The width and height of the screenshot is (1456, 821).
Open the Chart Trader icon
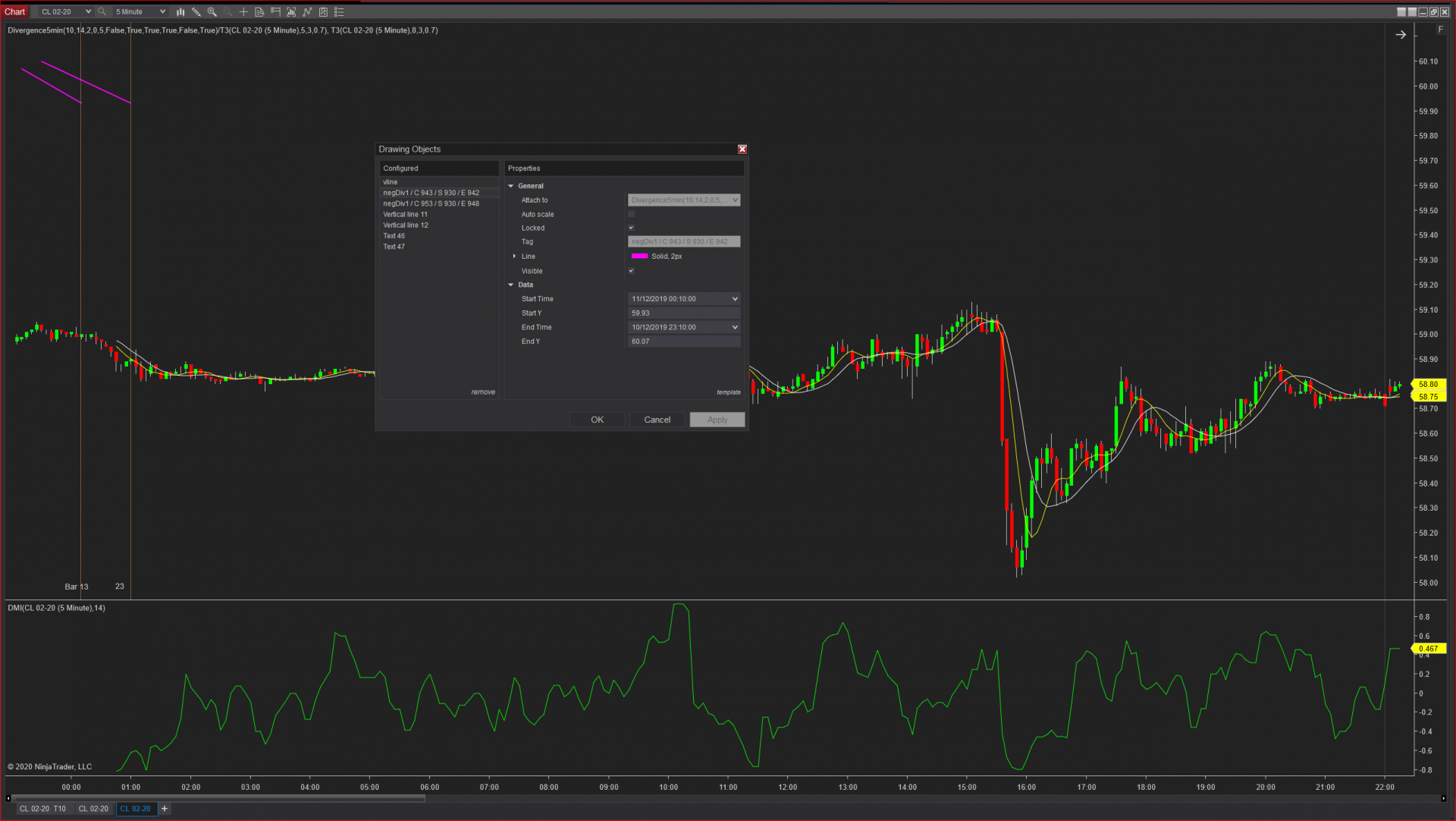(x=275, y=11)
